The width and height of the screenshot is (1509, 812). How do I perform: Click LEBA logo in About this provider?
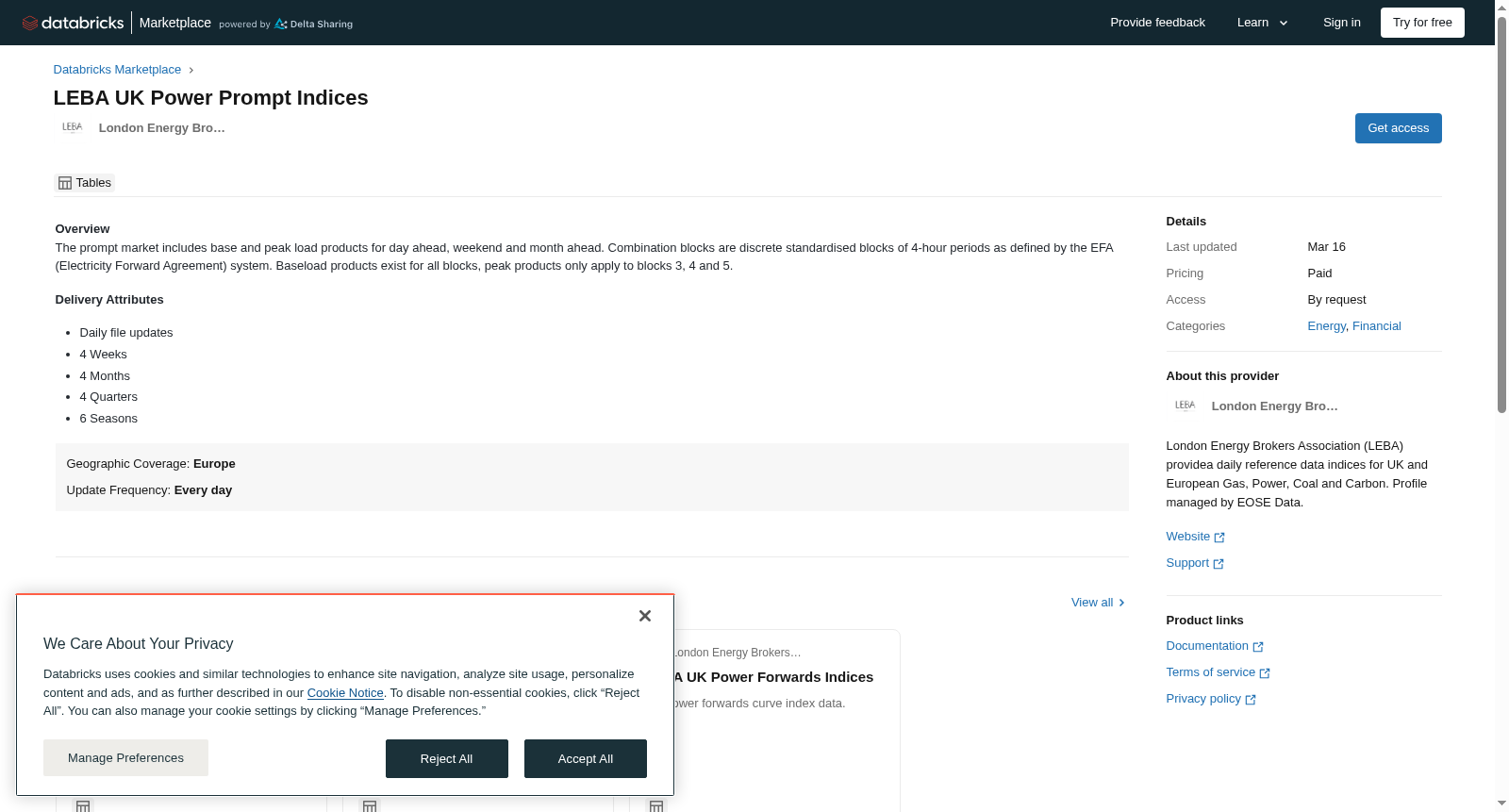(1186, 406)
